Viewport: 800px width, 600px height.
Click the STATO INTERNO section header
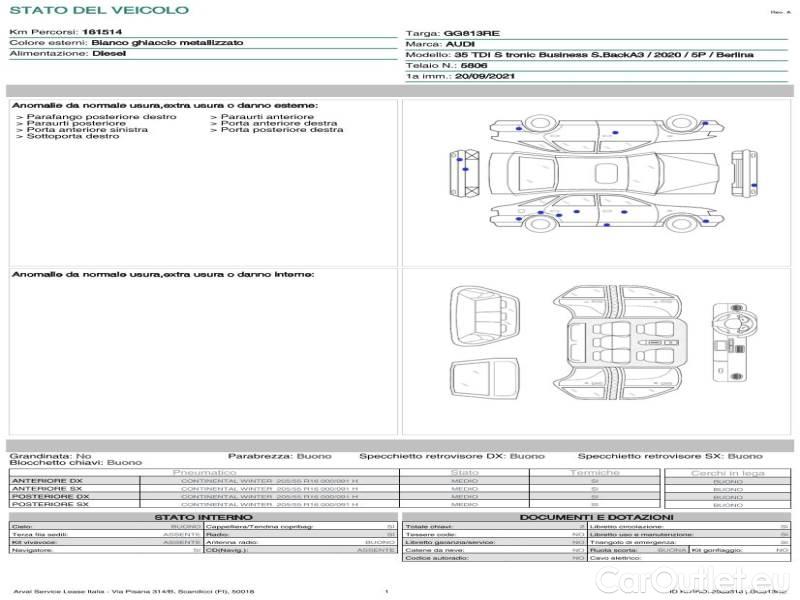tap(203, 517)
